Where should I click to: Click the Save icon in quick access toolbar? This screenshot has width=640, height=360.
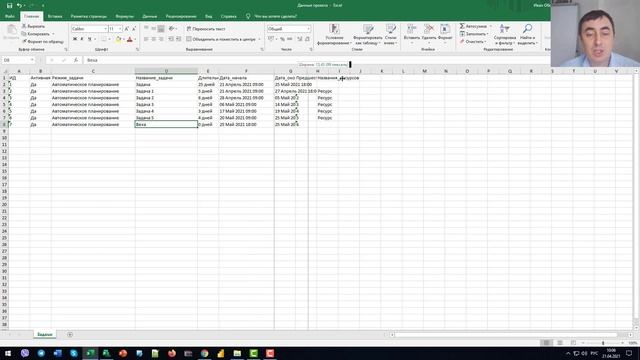pos(9,5)
